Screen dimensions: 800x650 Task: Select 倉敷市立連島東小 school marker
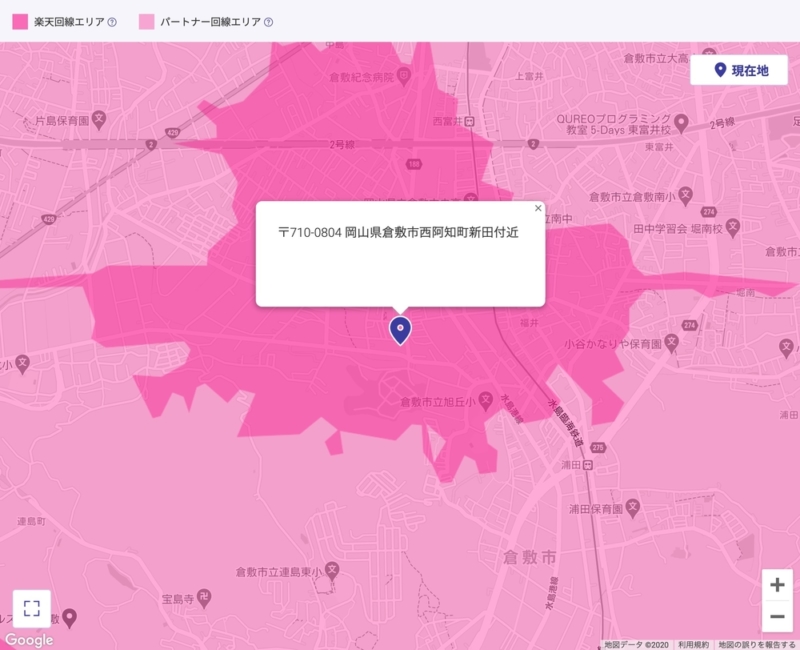click(333, 571)
